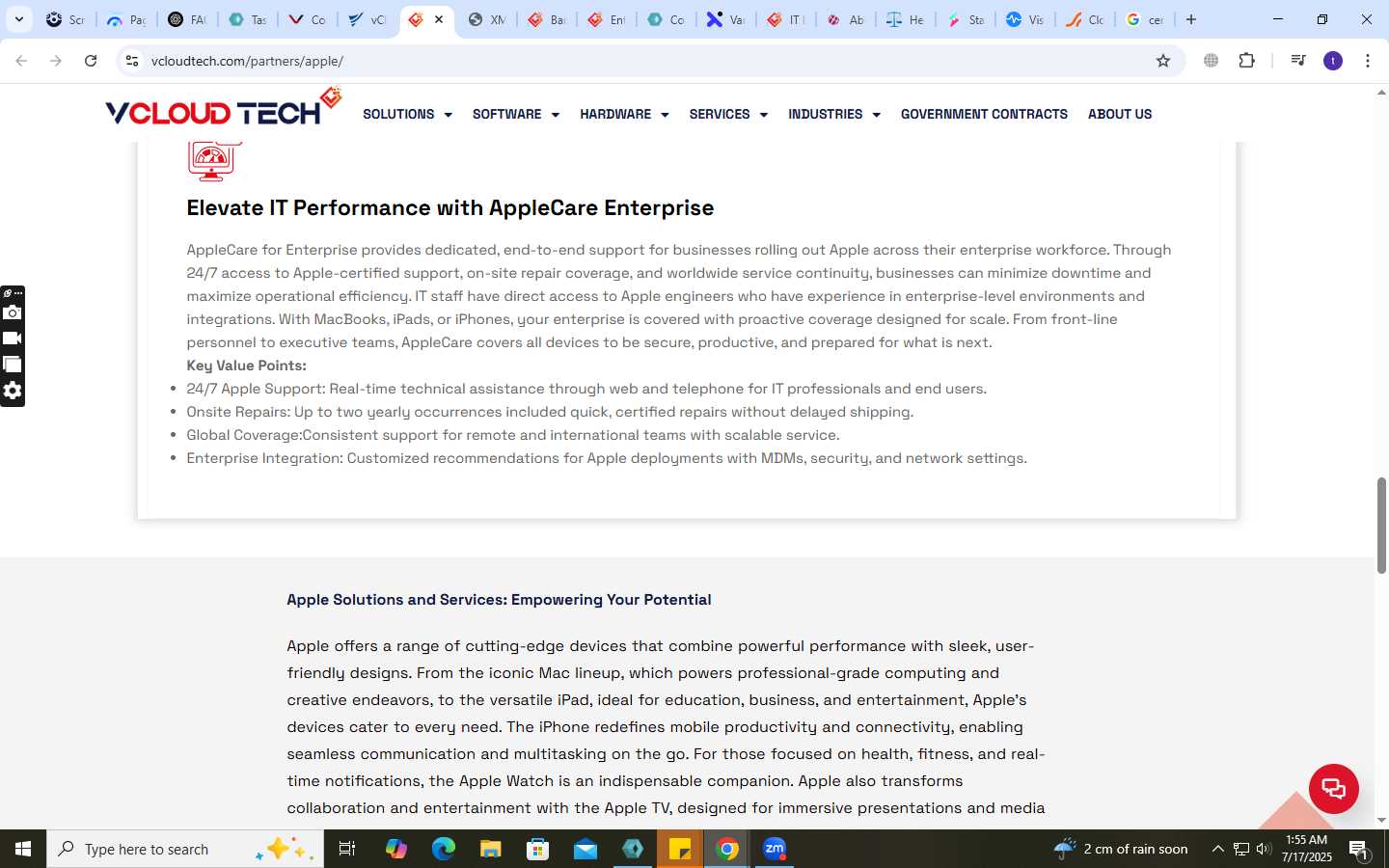The width and height of the screenshot is (1389, 868).
Task: Click the video record icon in side toolbar
Action: (13, 339)
